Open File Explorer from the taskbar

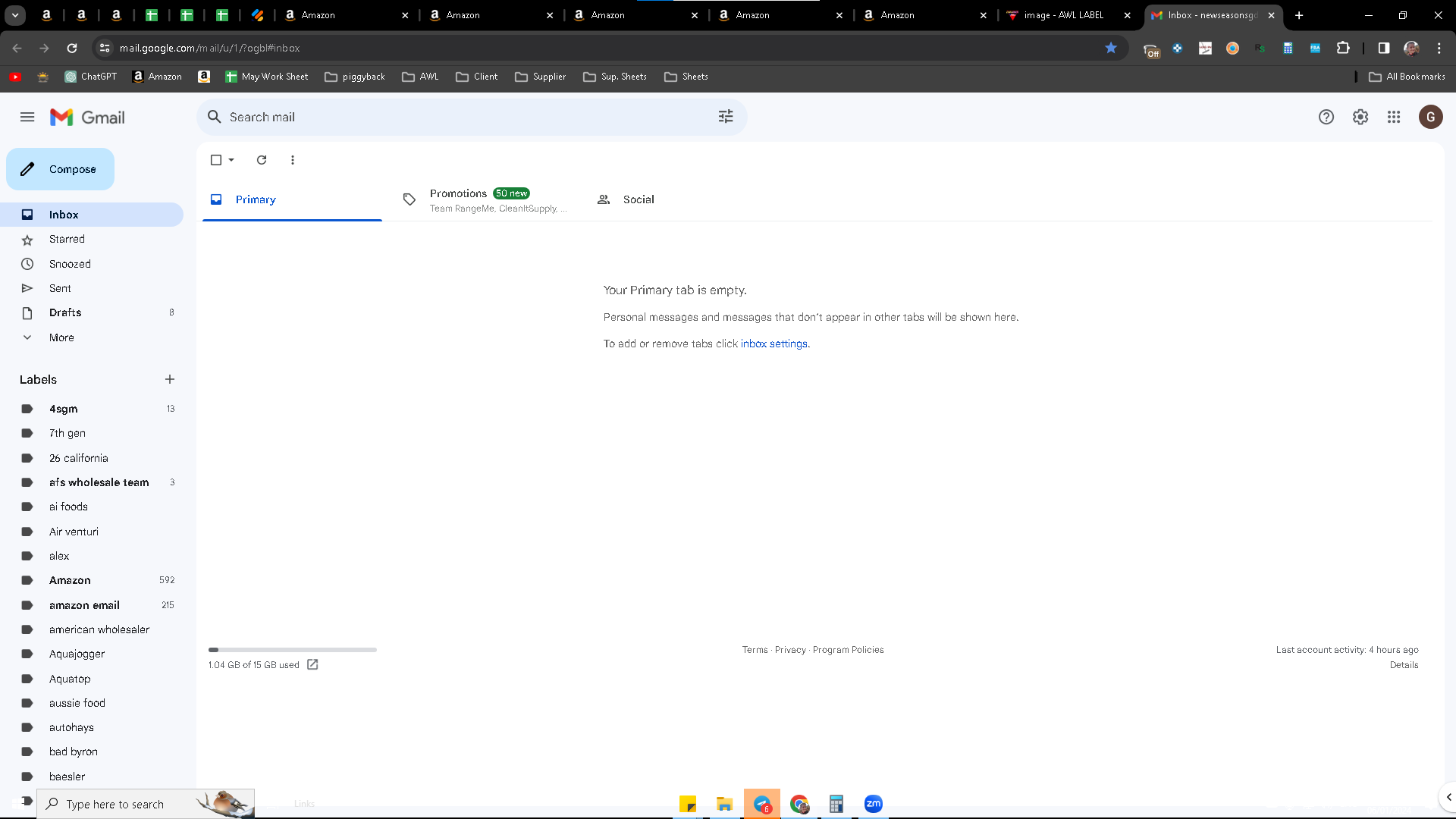point(725,804)
